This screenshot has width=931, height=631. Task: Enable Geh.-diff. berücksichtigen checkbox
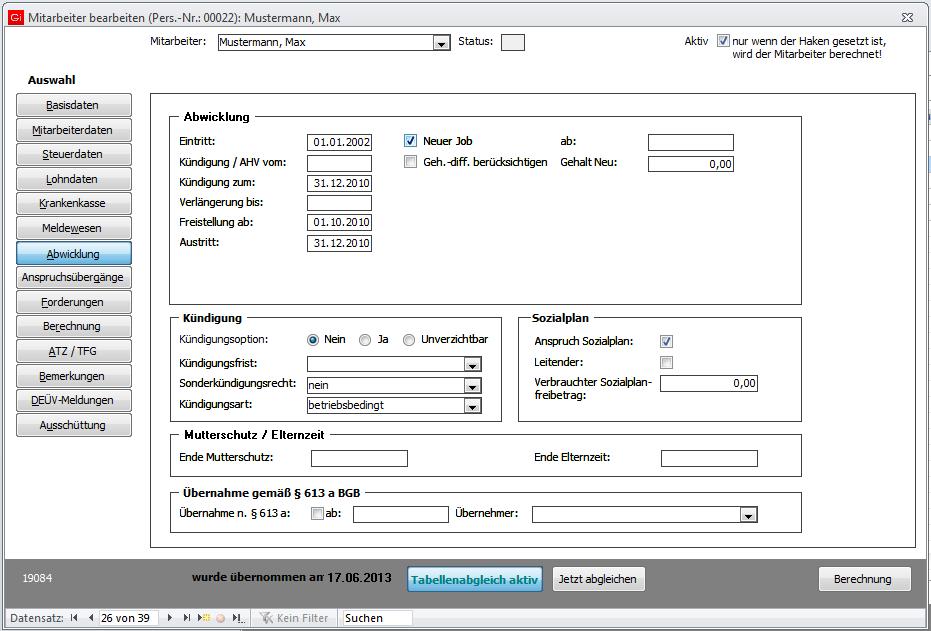coord(410,161)
